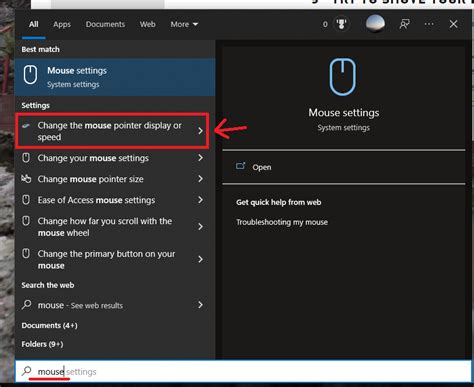Select Change the primary button on your mouse

[x=115, y=259]
